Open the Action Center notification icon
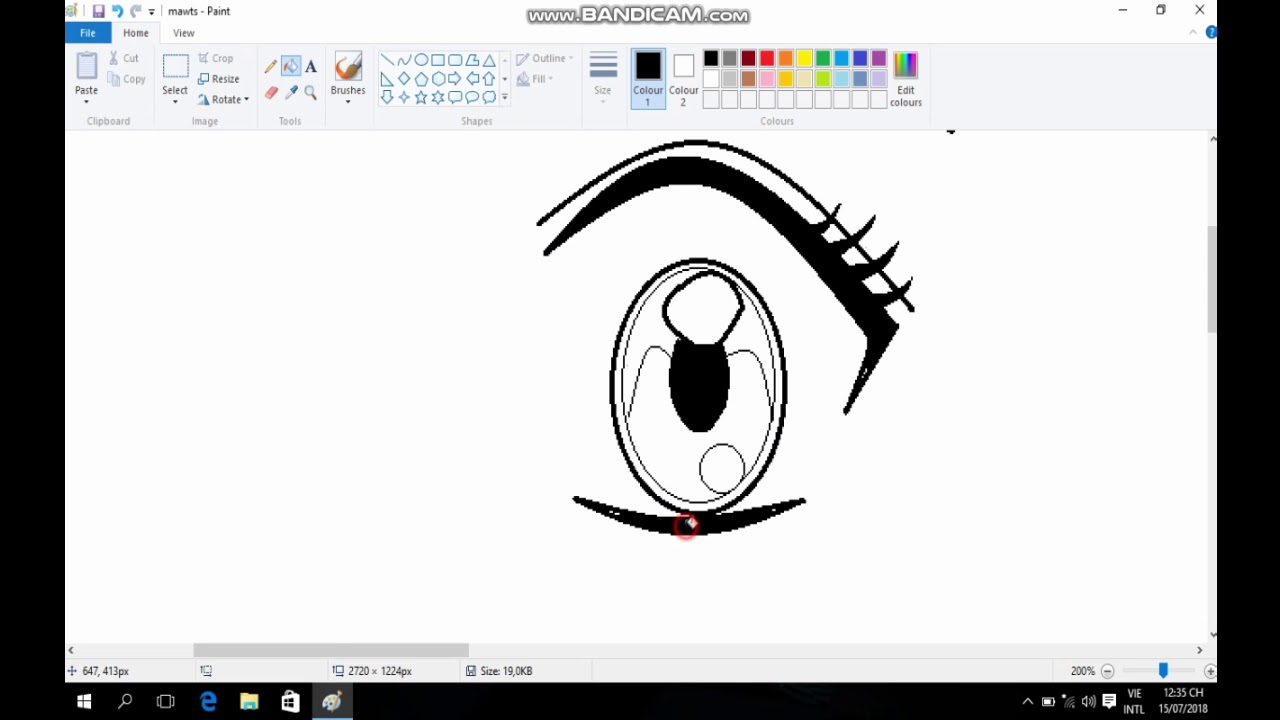This screenshot has height=720, width=1280. click(x=1109, y=702)
